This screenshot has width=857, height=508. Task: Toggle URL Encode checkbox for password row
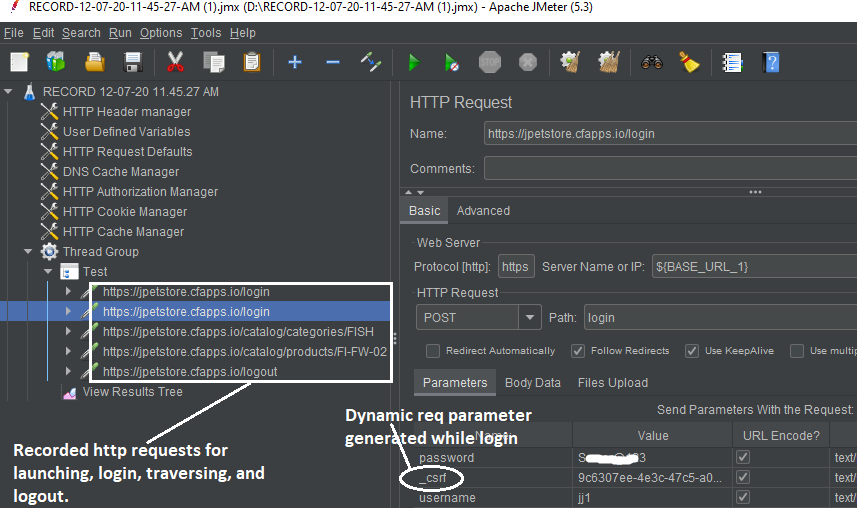(x=743, y=457)
